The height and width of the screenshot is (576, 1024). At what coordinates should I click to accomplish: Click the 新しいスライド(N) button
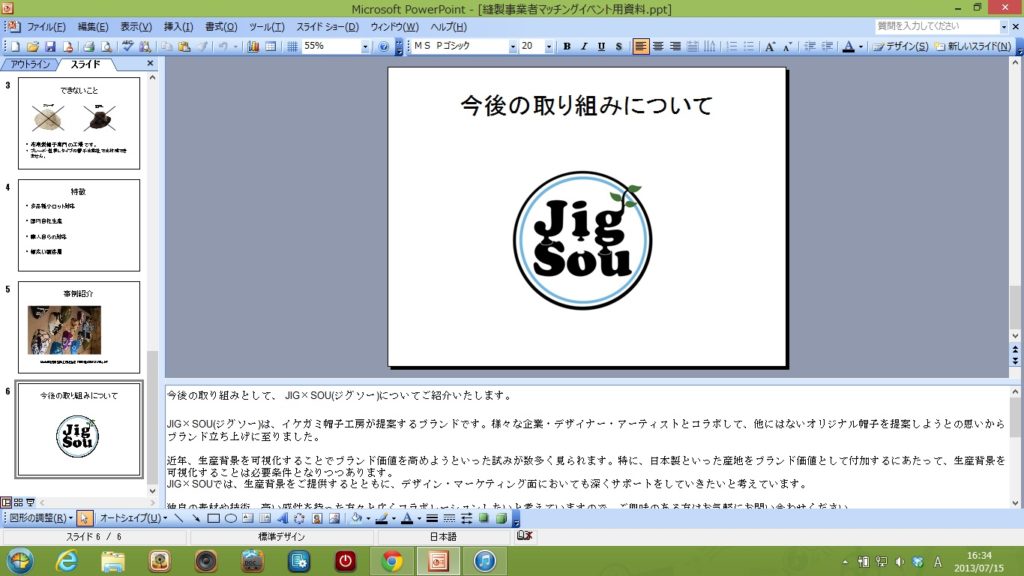pyautogui.click(x=977, y=47)
